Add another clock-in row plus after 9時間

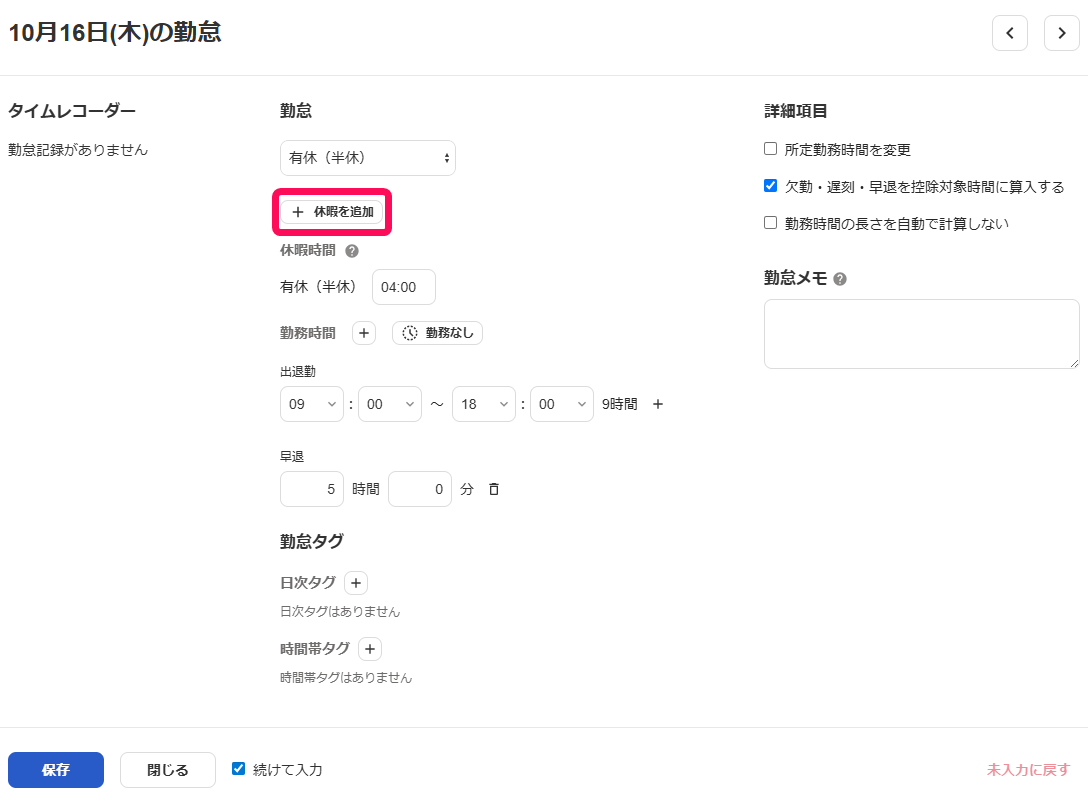pyautogui.click(x=658, y=404)
